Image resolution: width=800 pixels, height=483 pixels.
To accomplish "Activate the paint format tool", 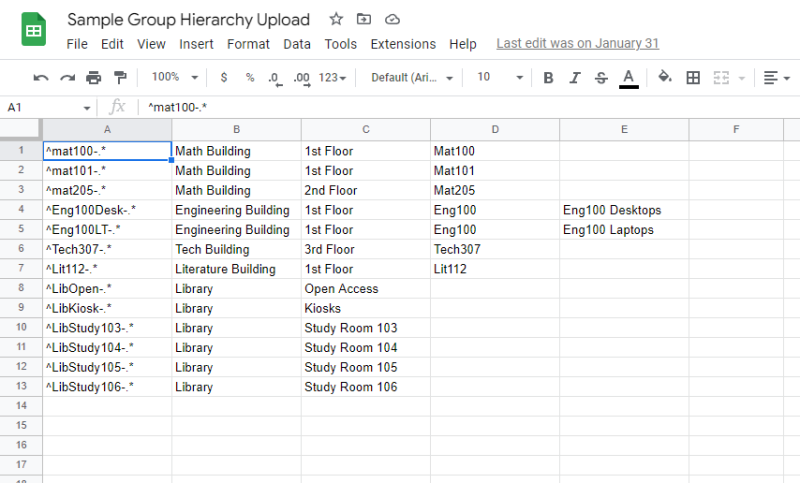I will (120, 78).
